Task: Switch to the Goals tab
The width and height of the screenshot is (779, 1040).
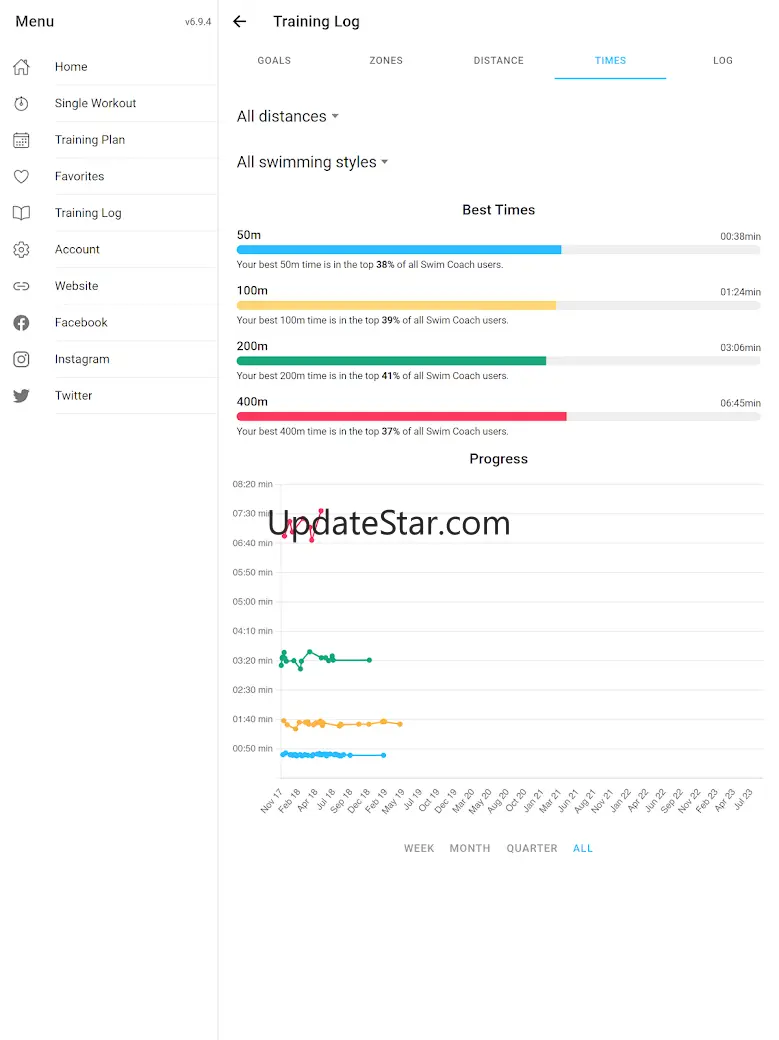Action: click(274, 60)
